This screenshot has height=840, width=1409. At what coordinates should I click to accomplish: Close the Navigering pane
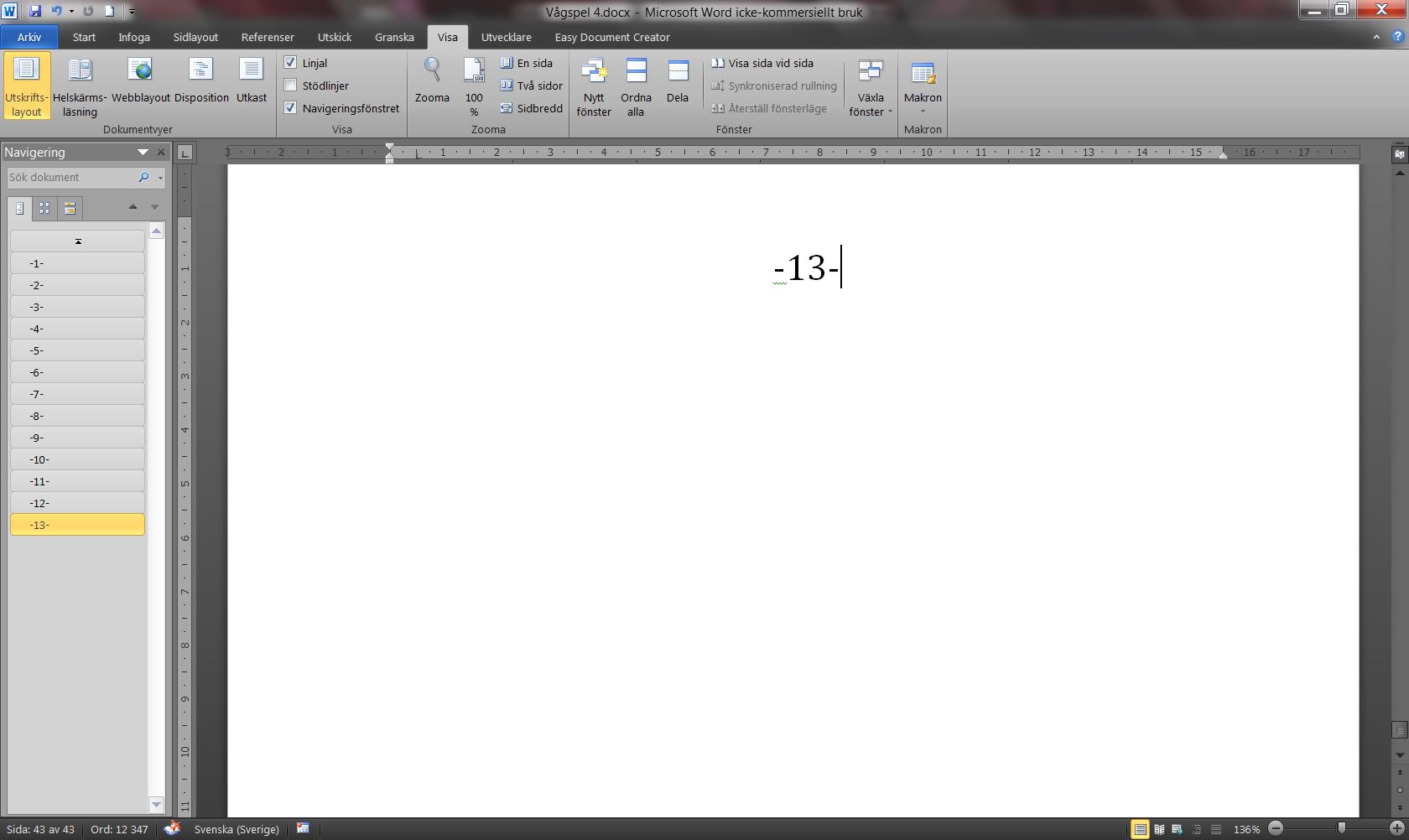coord(161,153)
